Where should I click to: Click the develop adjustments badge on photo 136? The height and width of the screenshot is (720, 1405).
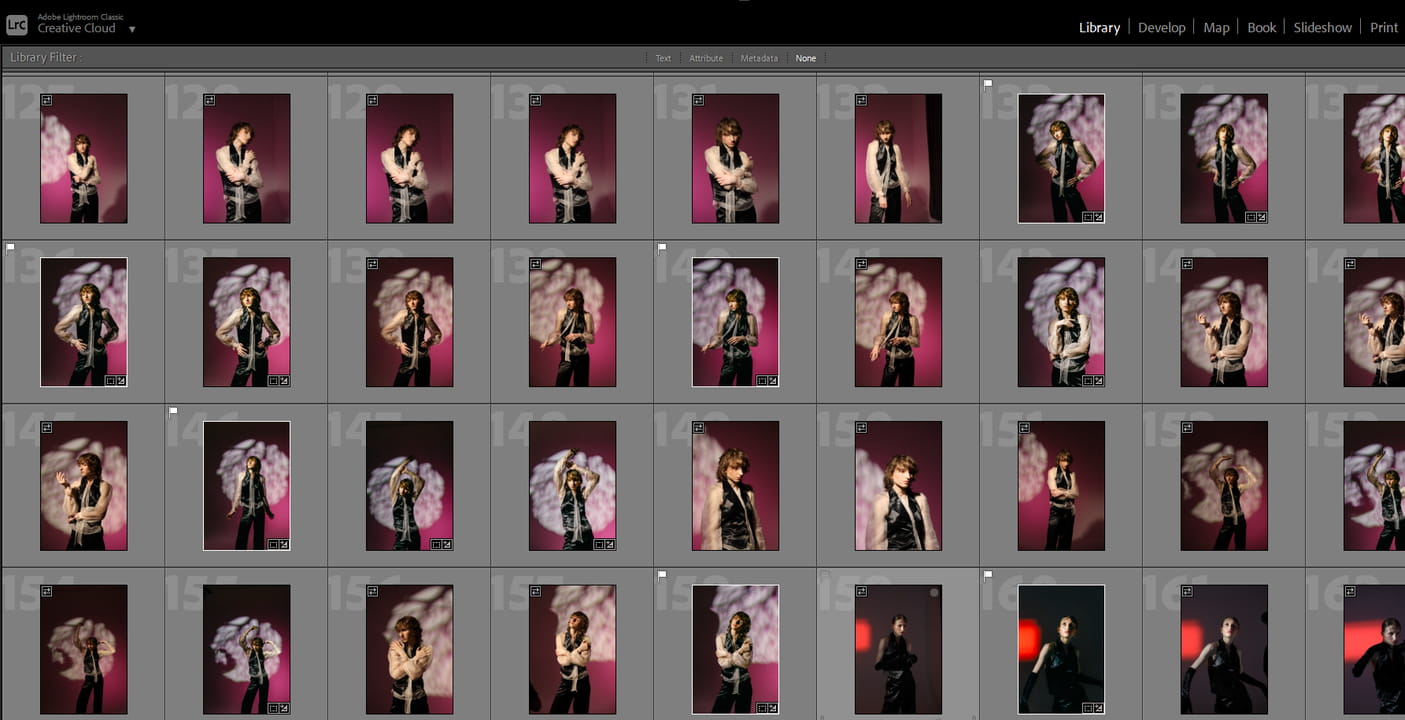[x=120, y=380]
